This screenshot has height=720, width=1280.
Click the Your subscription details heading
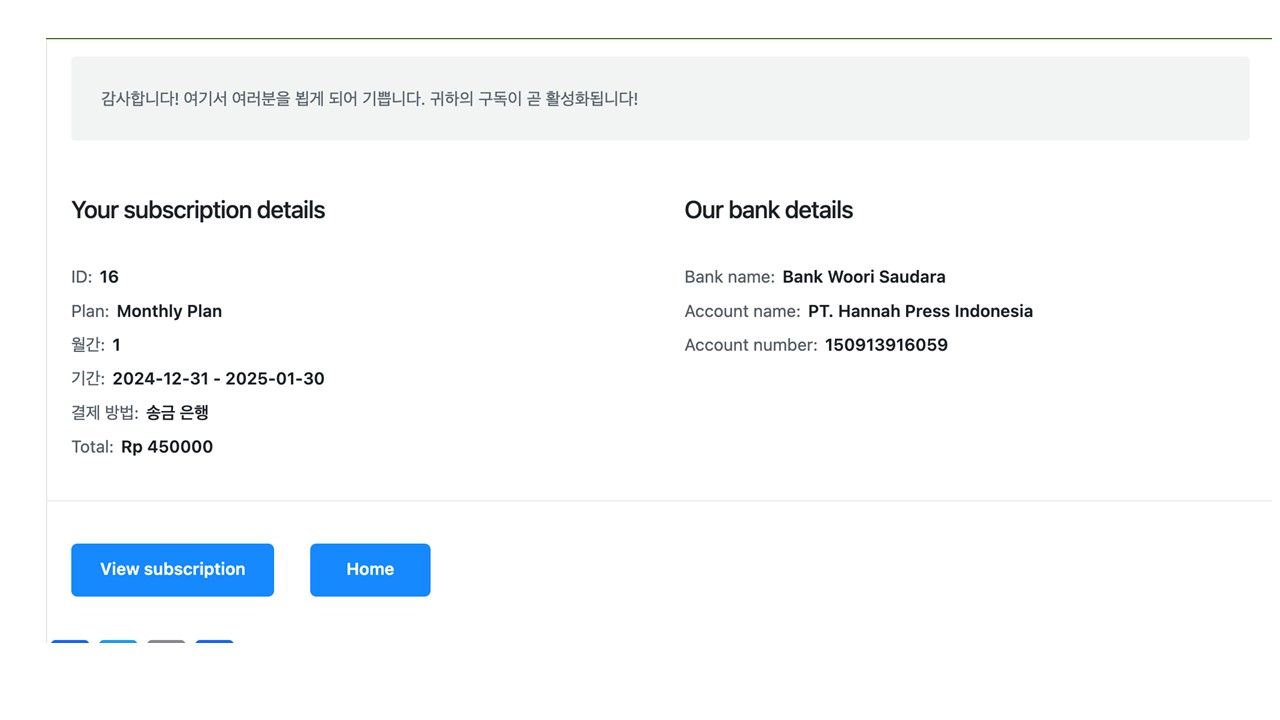tap(198, 210)
